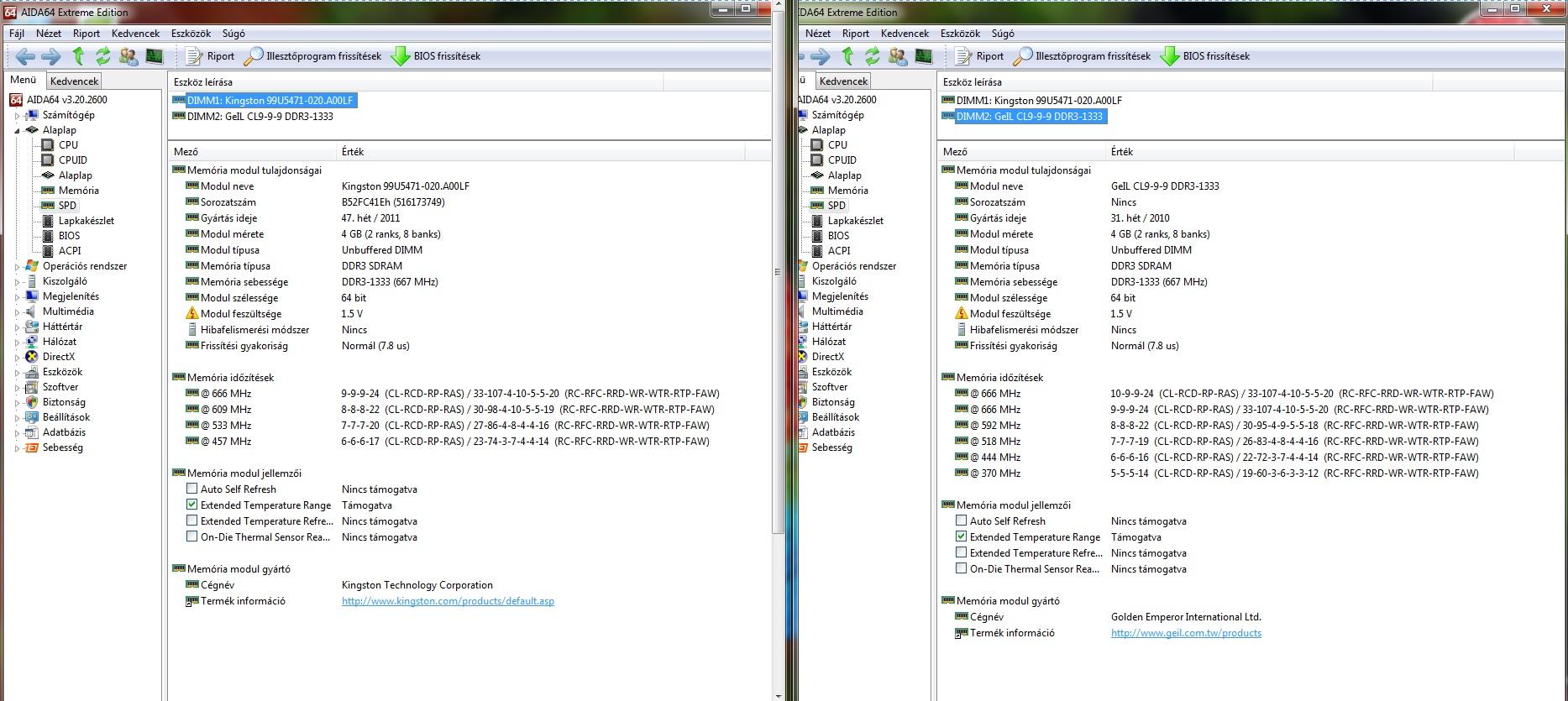Toggle Extended Temperature Range checkbox, left window

pyautogui.click(x=191, y=505)
